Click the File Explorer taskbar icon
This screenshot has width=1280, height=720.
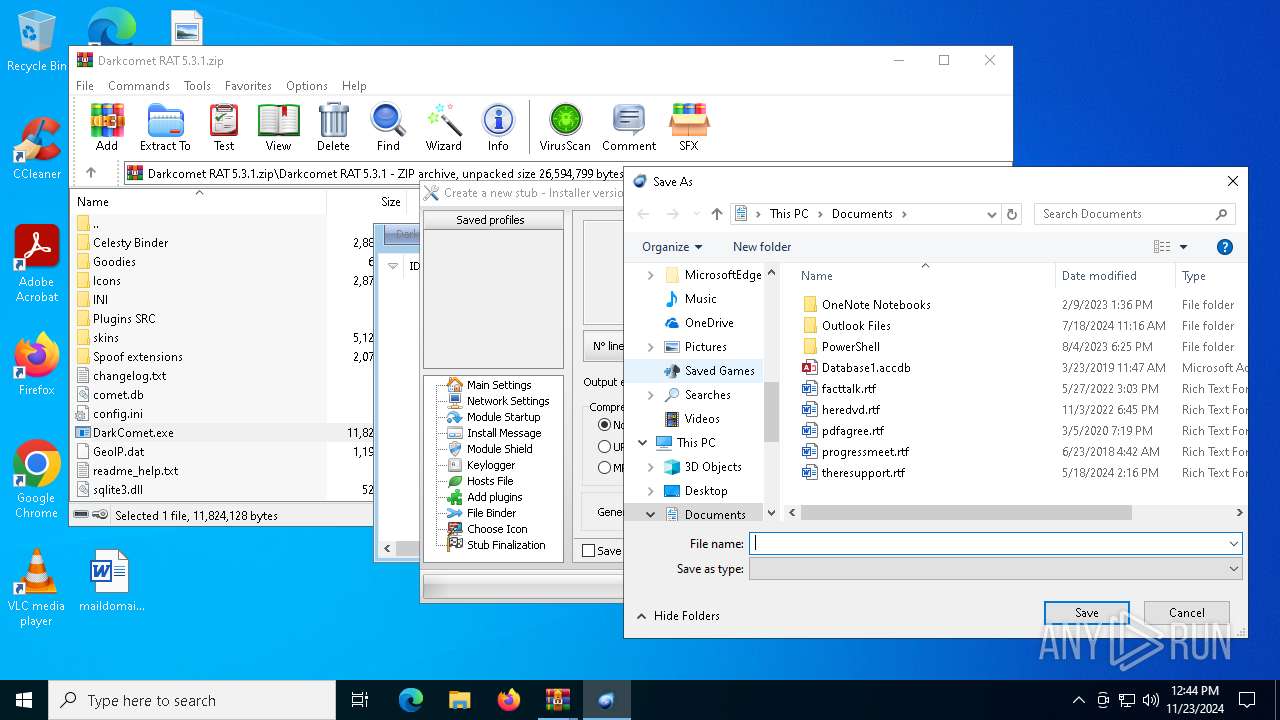click(x=459, y=700)
